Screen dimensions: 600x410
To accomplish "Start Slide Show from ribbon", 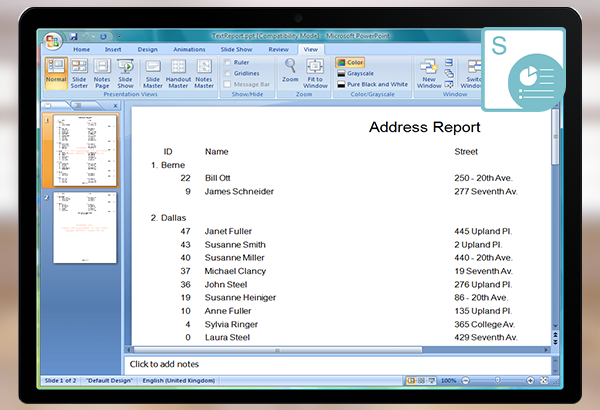I will coord(125,72).
